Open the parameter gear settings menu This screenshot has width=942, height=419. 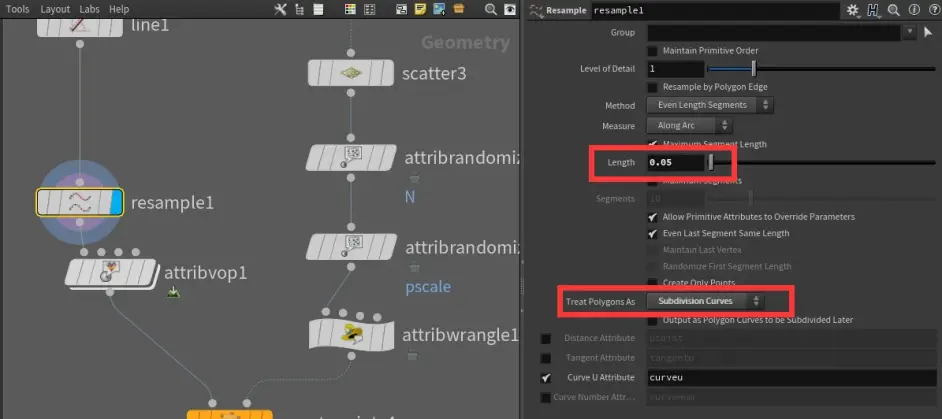point(853,10)
